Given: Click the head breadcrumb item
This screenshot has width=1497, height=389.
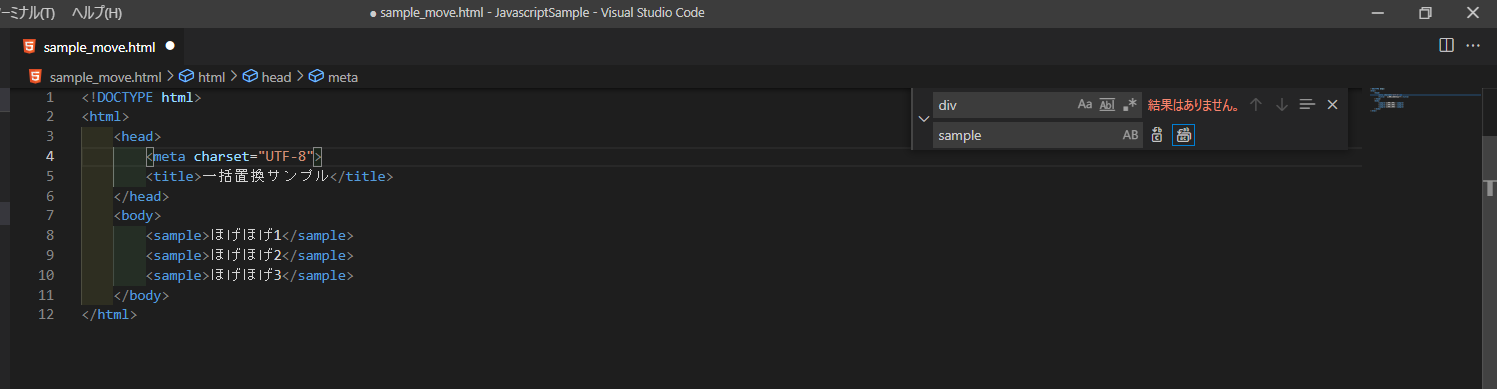Looking at the screenshot, I should pos(268,77).
